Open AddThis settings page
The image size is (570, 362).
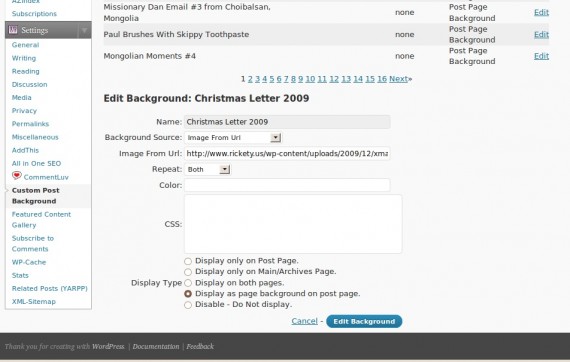[25, 150]
